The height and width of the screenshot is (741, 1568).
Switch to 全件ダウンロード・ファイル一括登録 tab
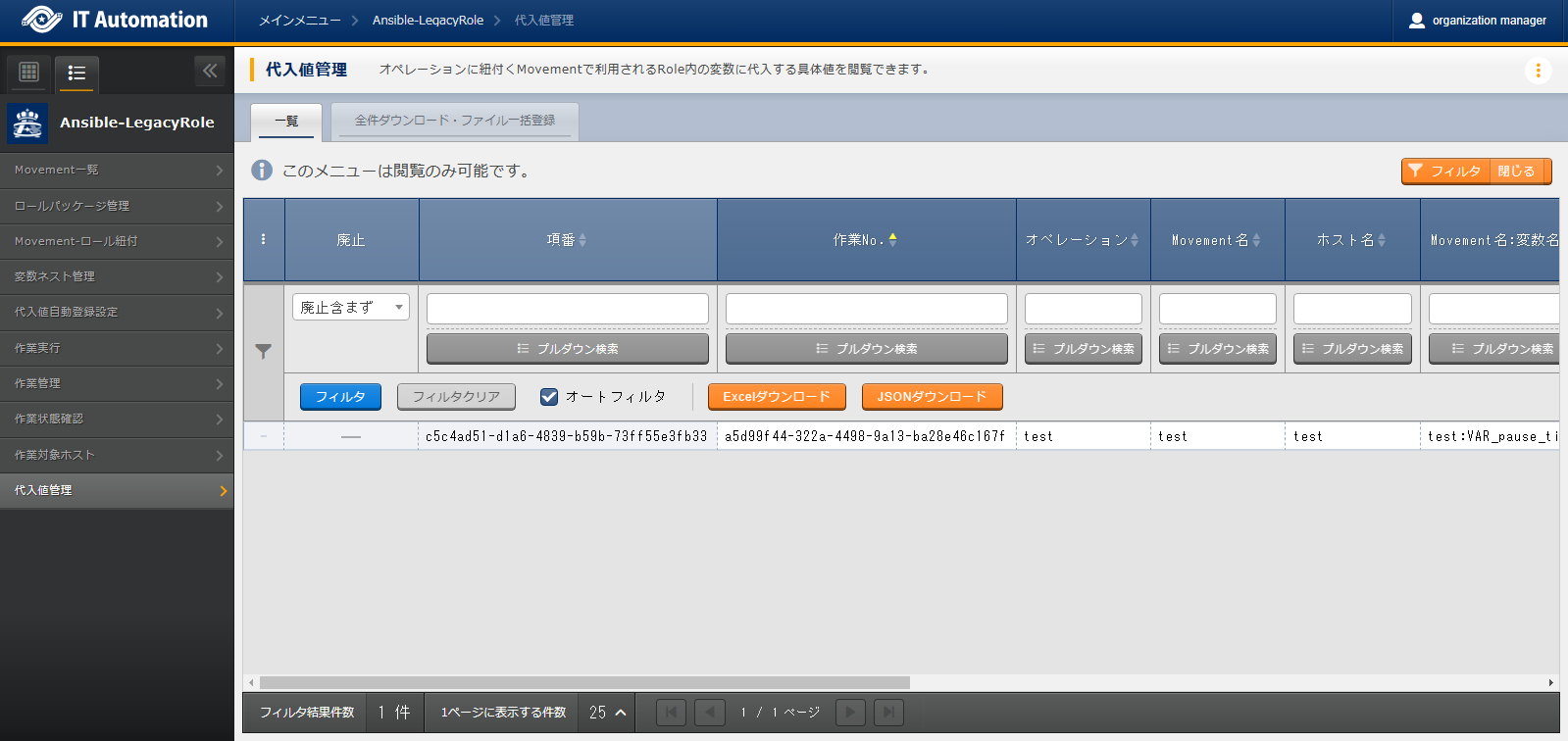(x=455, y=121)
